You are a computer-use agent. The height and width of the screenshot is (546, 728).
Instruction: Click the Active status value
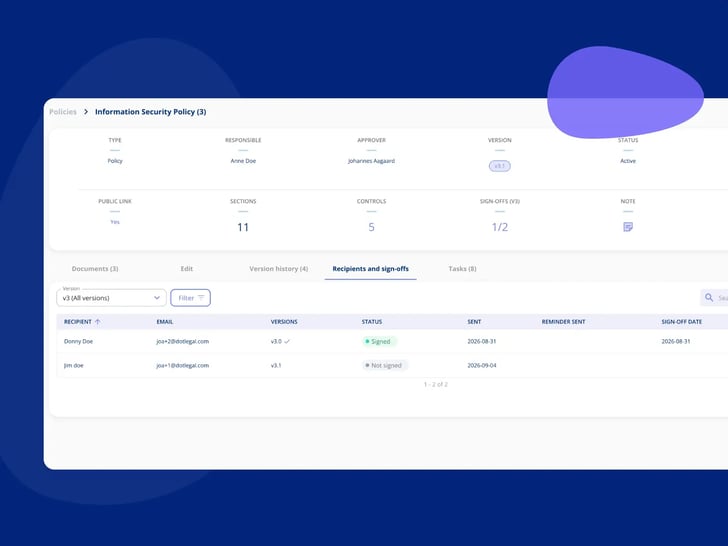628,161
